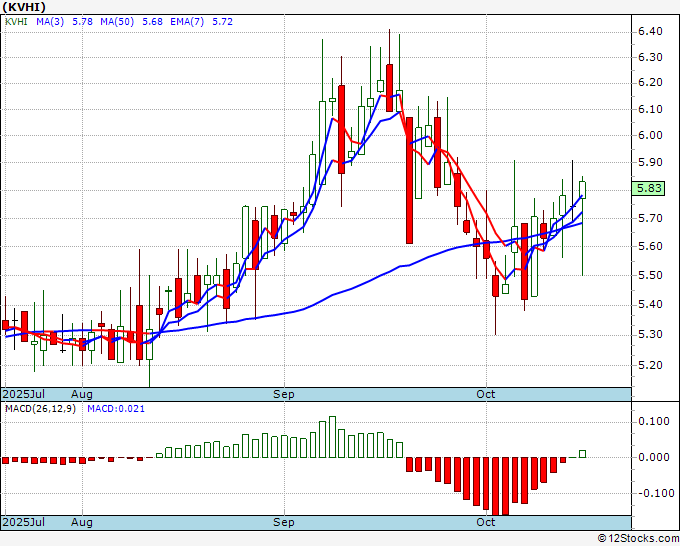Click the large red candlestick falling to 5.61
The image size is (680, 546).
(409, 180)
